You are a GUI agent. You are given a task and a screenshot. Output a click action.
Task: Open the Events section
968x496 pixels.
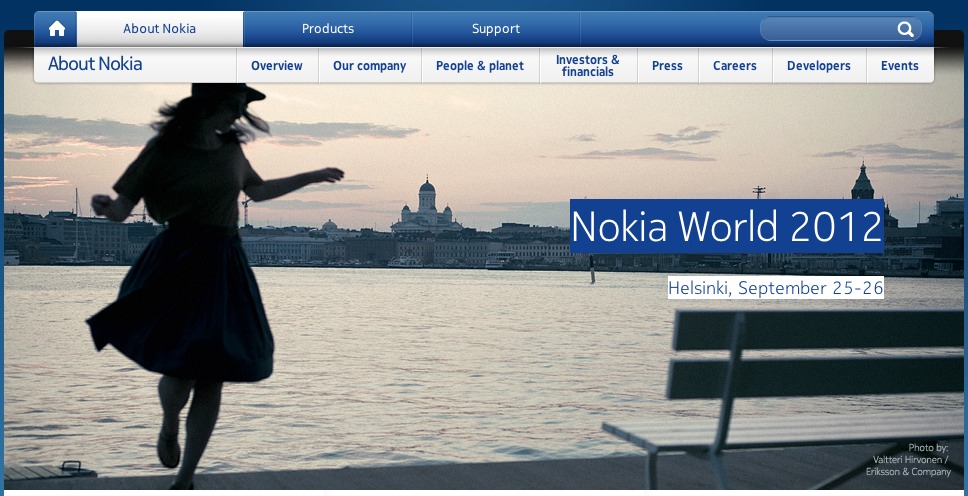pyautogui.click(x=899, y=65)
